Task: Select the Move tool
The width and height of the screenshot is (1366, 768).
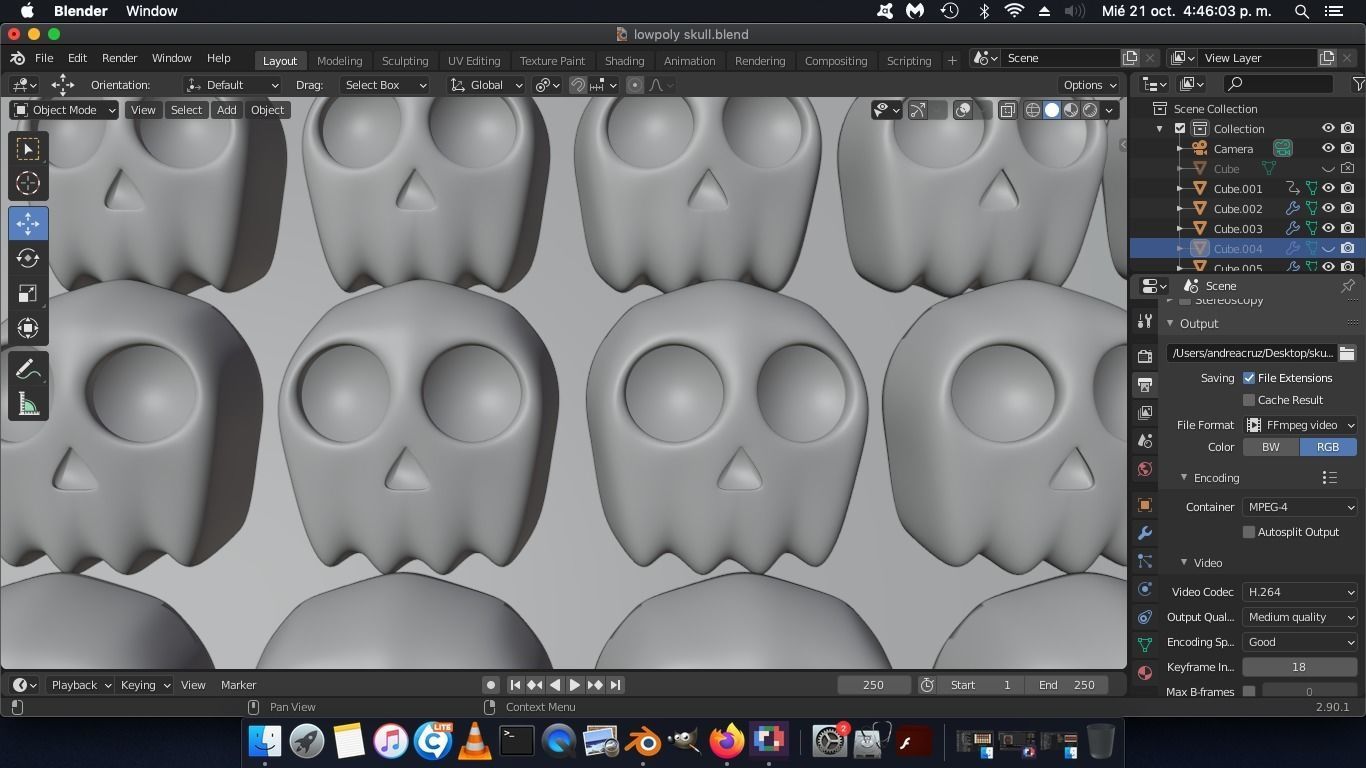Action: pyautogui.click(x=28, y=223)
